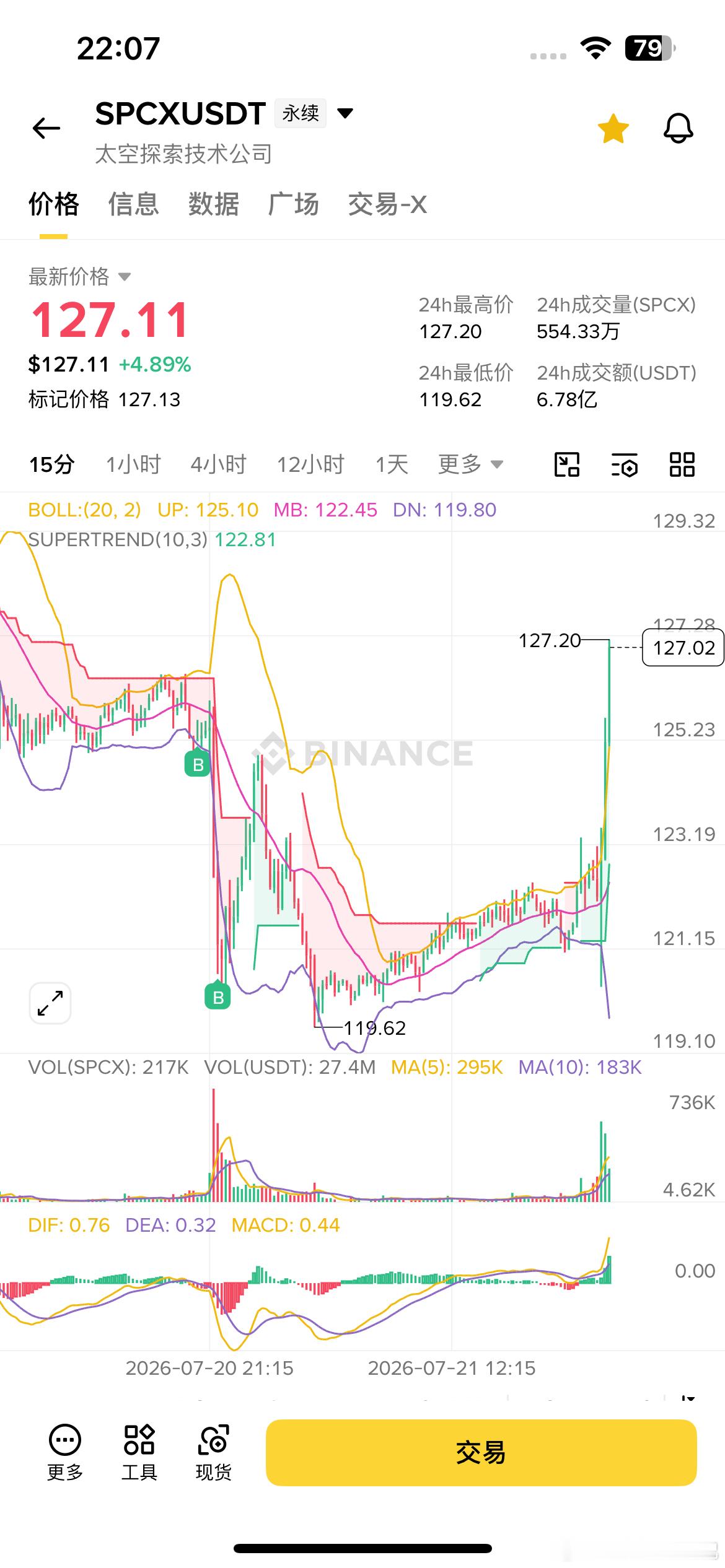The width and height of the screenshot is (725, 1568).
Task: Tap the 2026-07-20 21:15 date label
Action: (209, 1368)
